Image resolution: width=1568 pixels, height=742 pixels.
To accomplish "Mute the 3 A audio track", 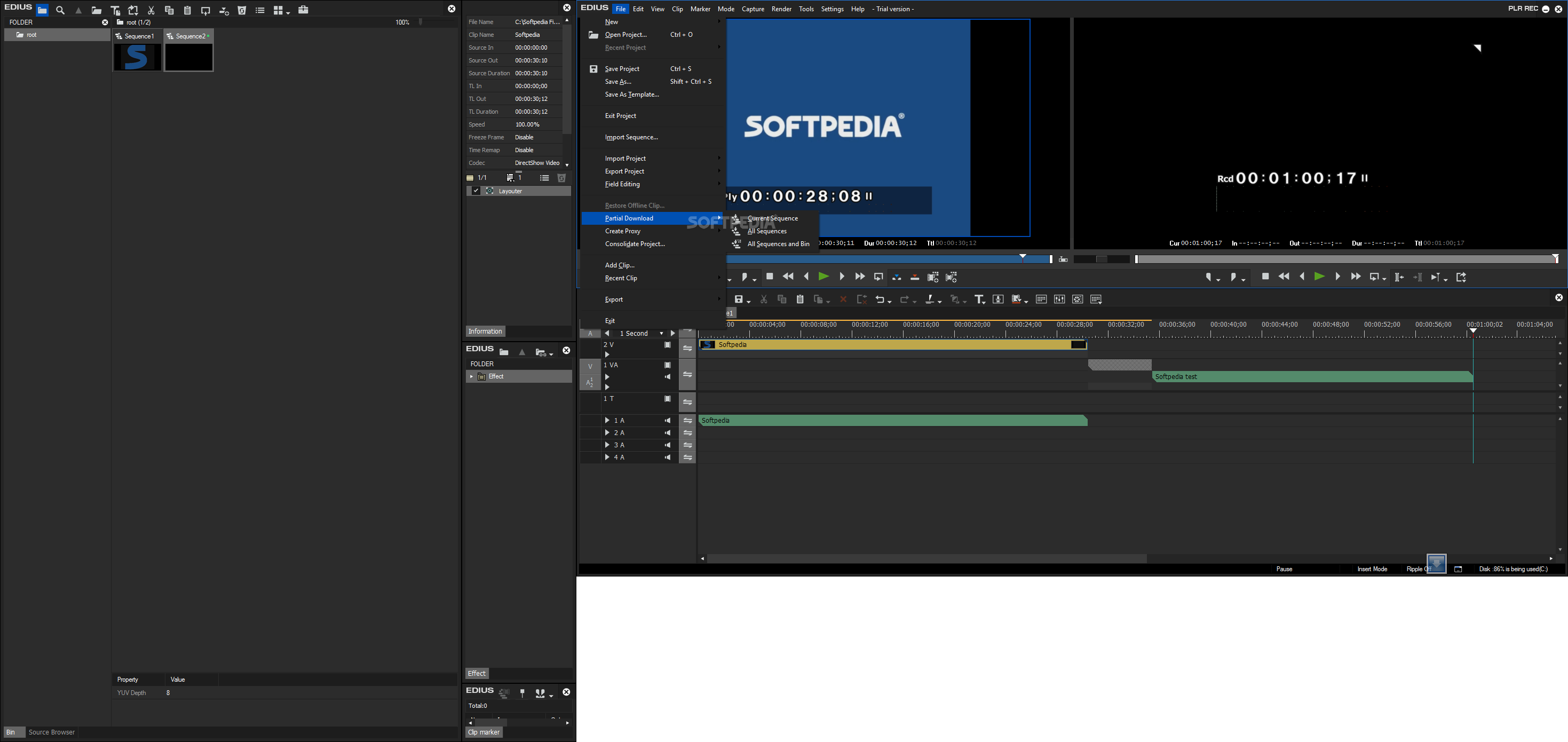I will (x=668, y=445).
